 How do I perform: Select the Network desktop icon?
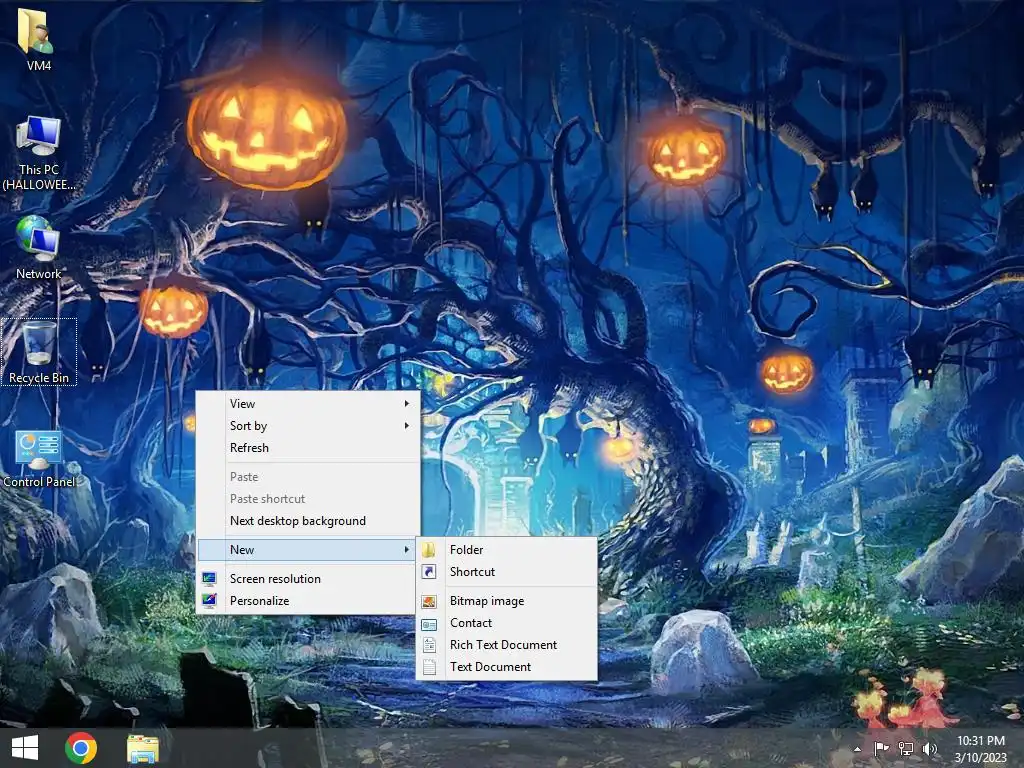[39, 248]
